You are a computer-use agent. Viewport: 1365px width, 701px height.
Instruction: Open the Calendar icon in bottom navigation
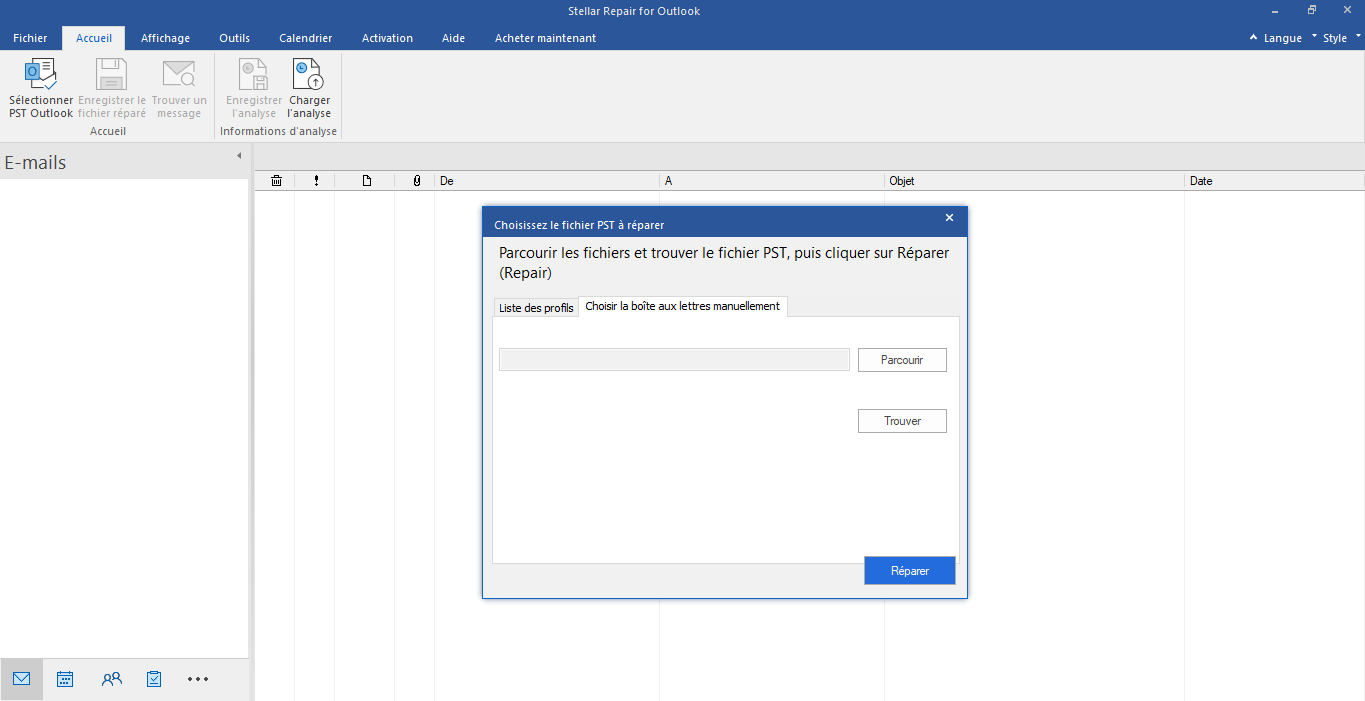pos(65,679)
